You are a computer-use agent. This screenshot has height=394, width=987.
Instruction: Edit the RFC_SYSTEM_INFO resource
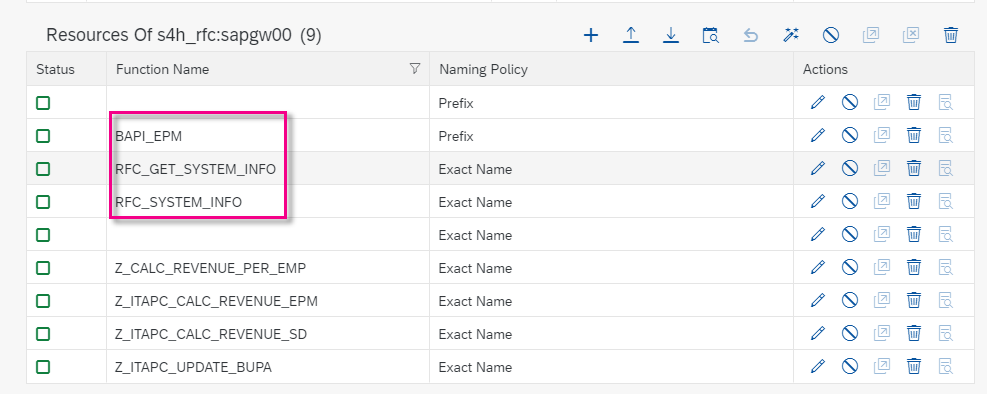pos(818,201)
